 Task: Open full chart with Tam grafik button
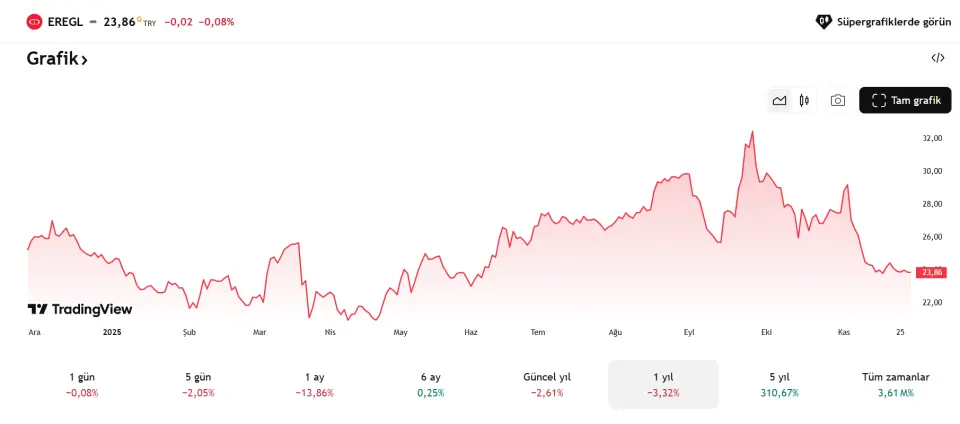905,100
